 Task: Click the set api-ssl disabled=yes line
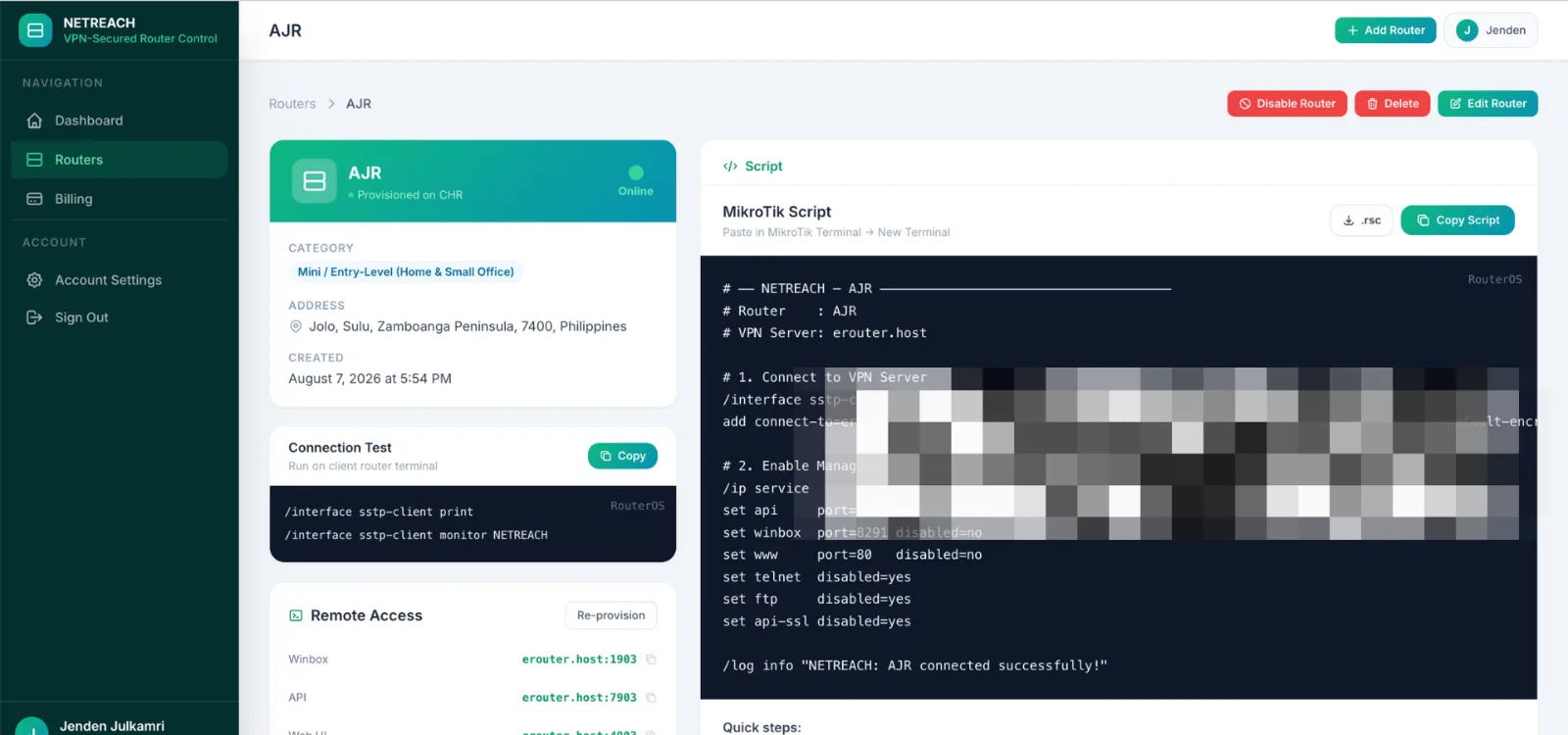tap(816, 621)
